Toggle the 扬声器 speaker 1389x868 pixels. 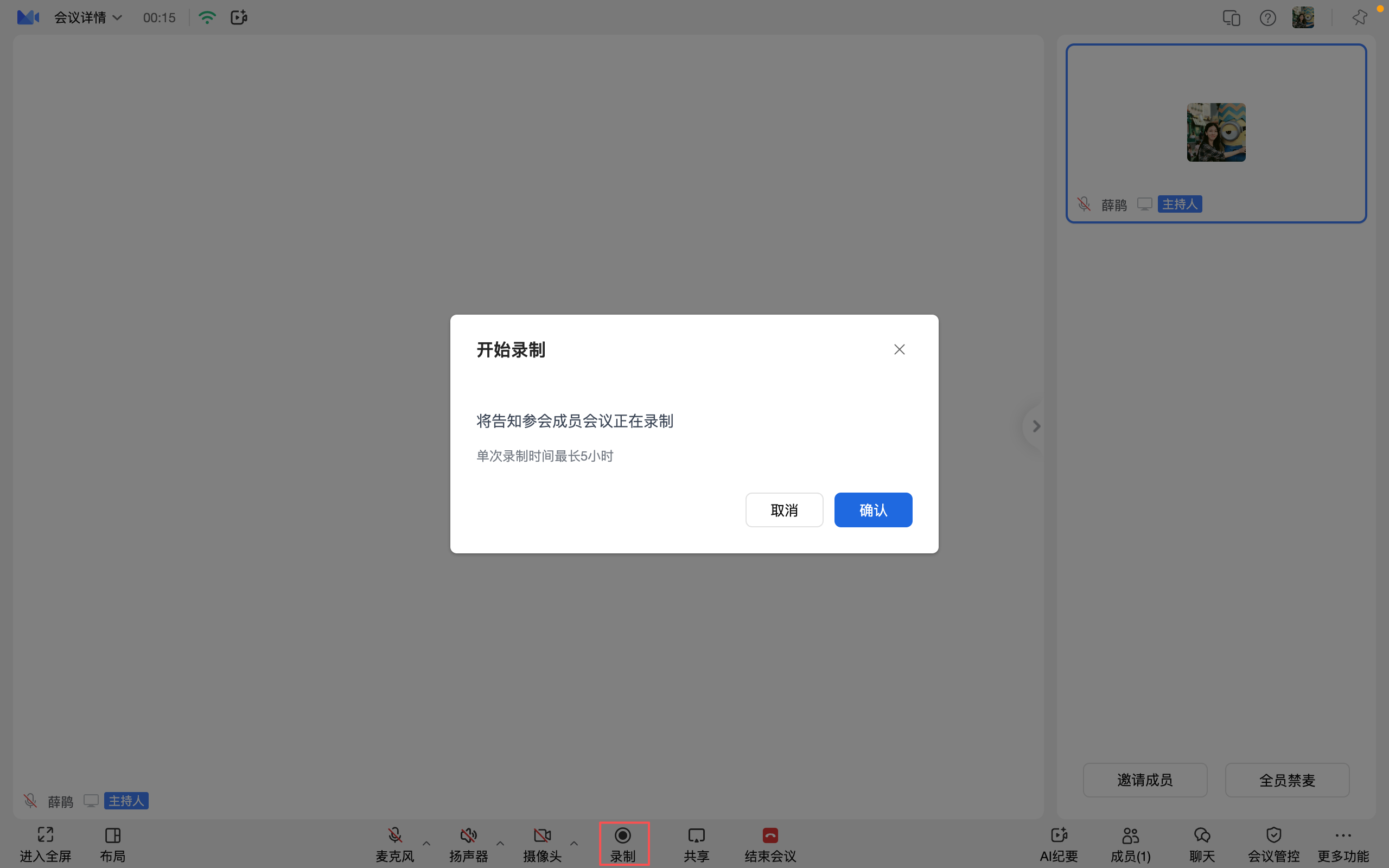click(468, 844)
